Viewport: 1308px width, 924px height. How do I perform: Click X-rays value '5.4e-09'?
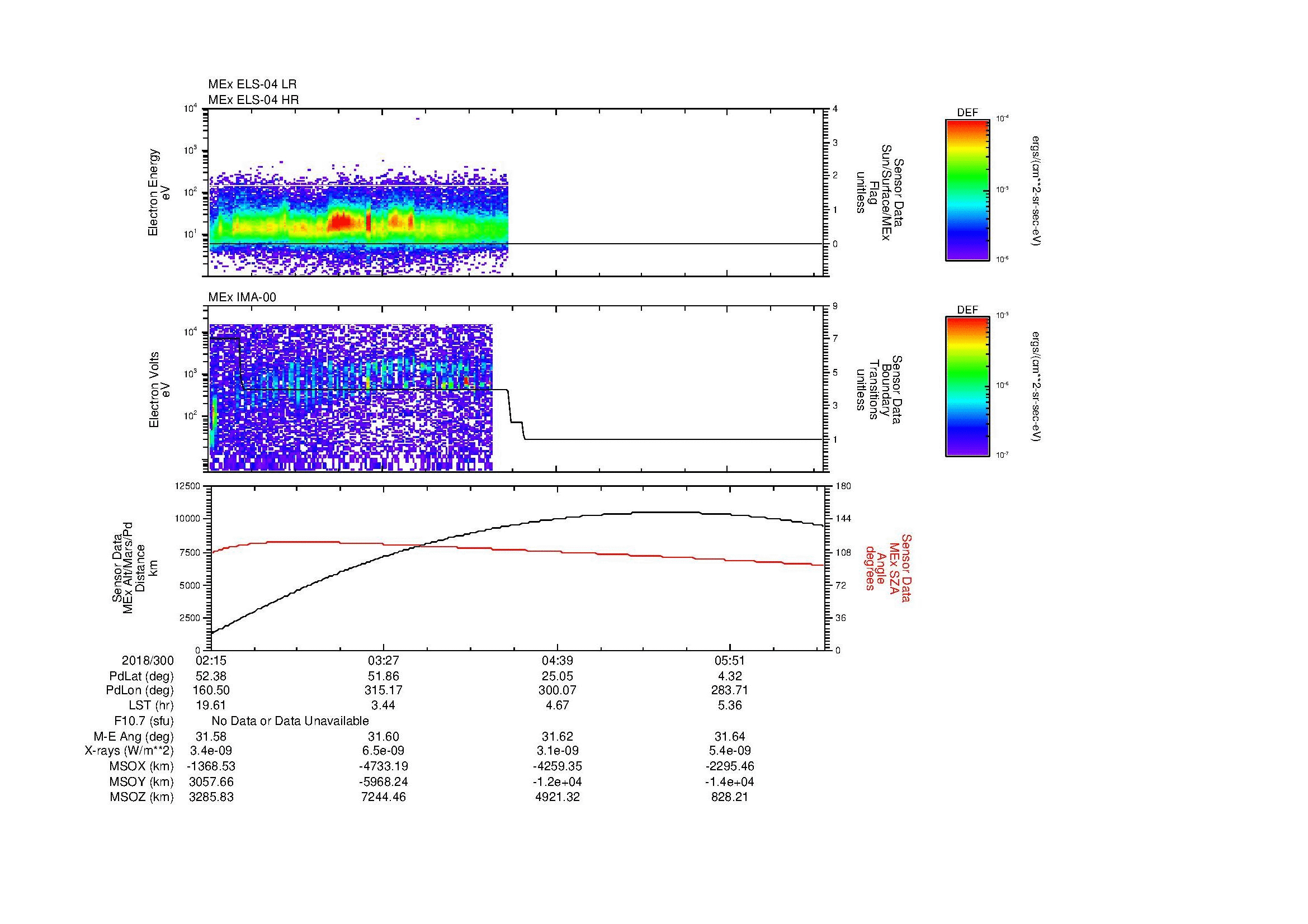[x=730, y=751]
